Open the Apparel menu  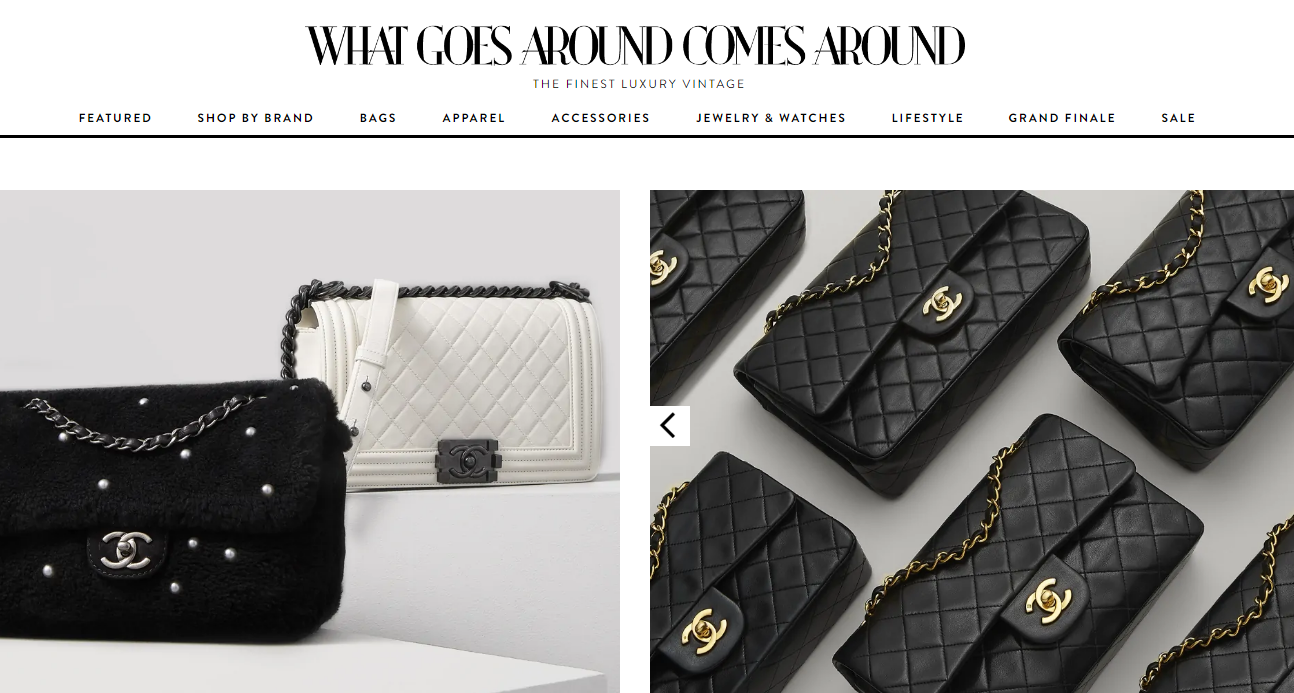pyautogui.click(x=474, y=118)
